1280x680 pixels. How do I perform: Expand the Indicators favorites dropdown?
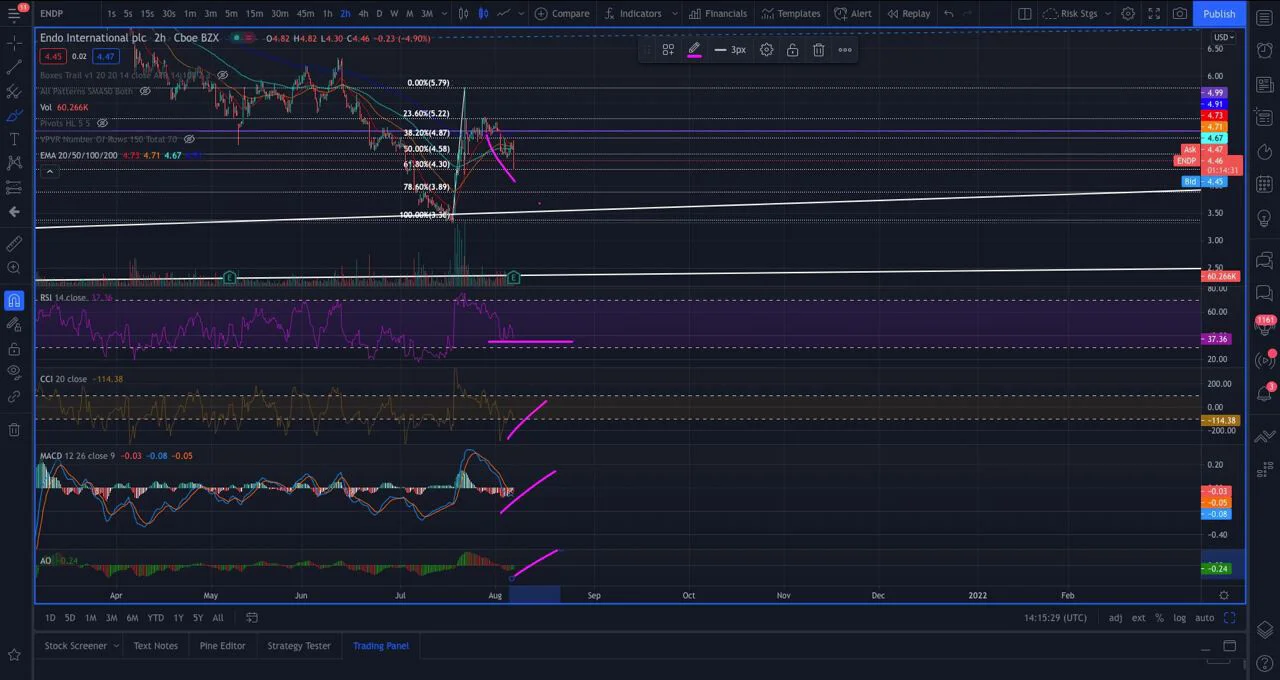[674, 13]
